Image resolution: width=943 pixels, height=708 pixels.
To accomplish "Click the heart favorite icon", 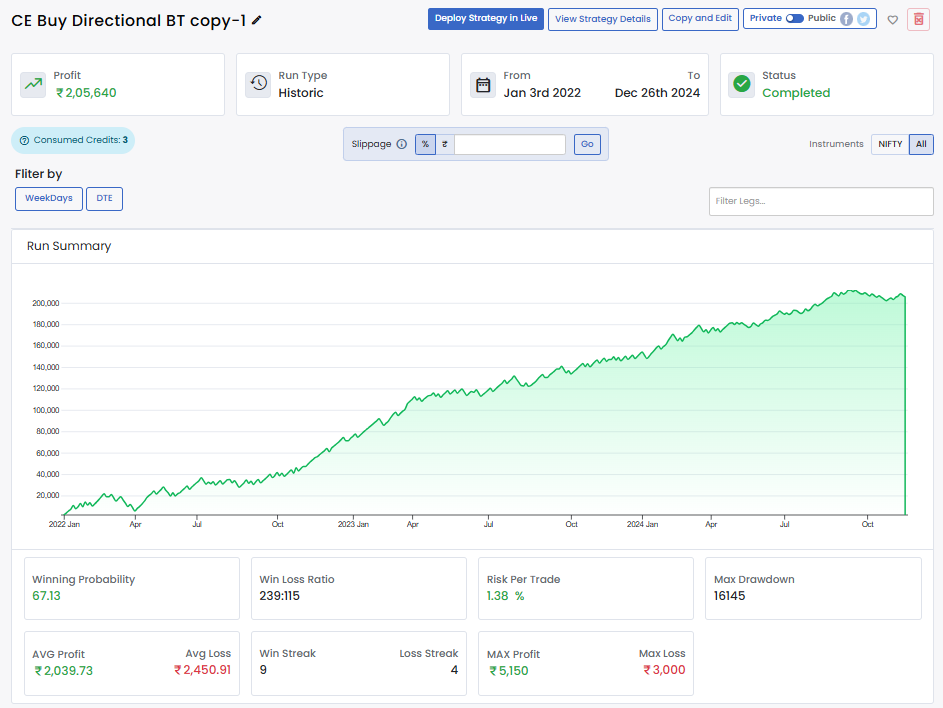I will [x=892, y=19].
